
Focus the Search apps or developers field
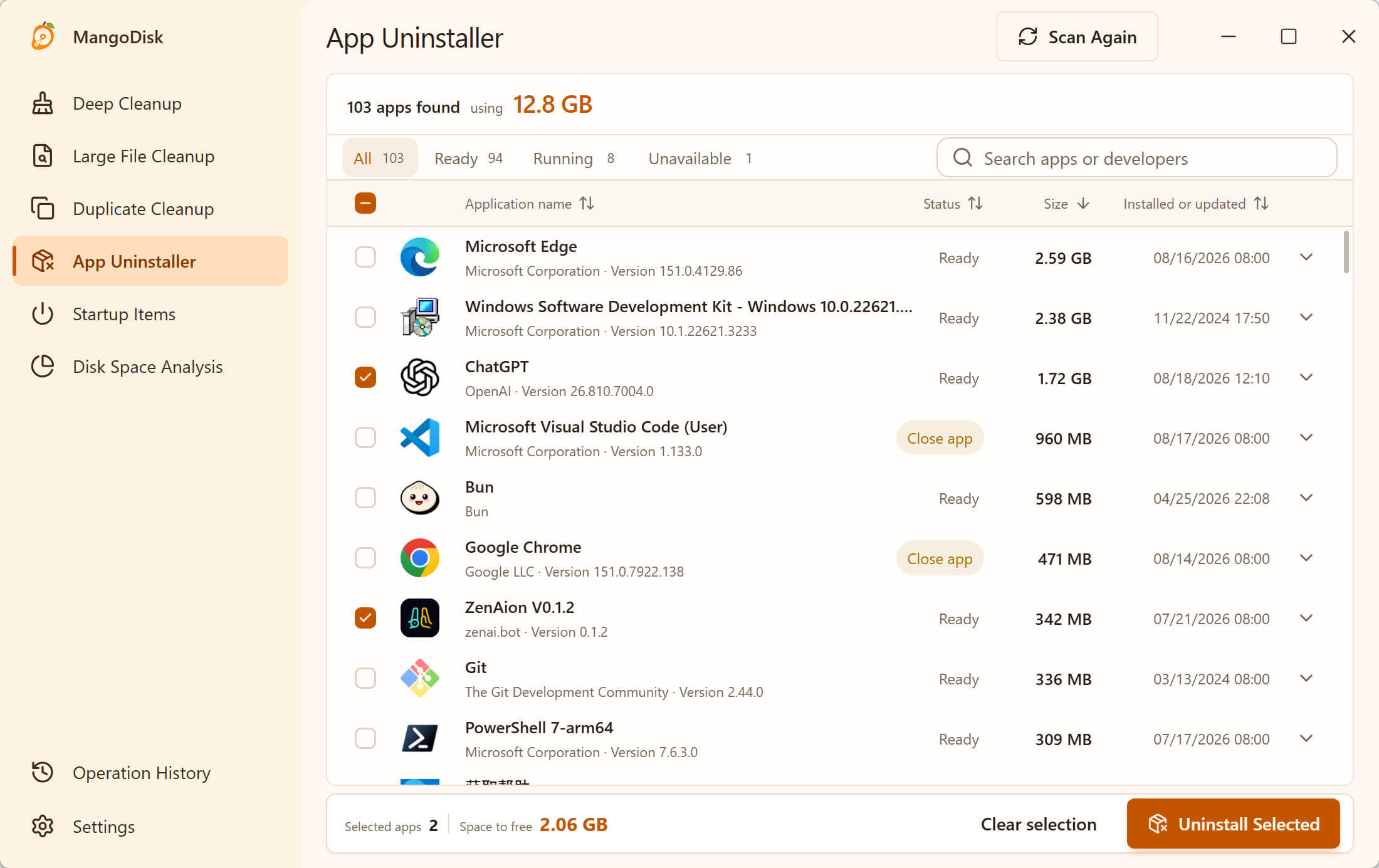point(1136,158)
